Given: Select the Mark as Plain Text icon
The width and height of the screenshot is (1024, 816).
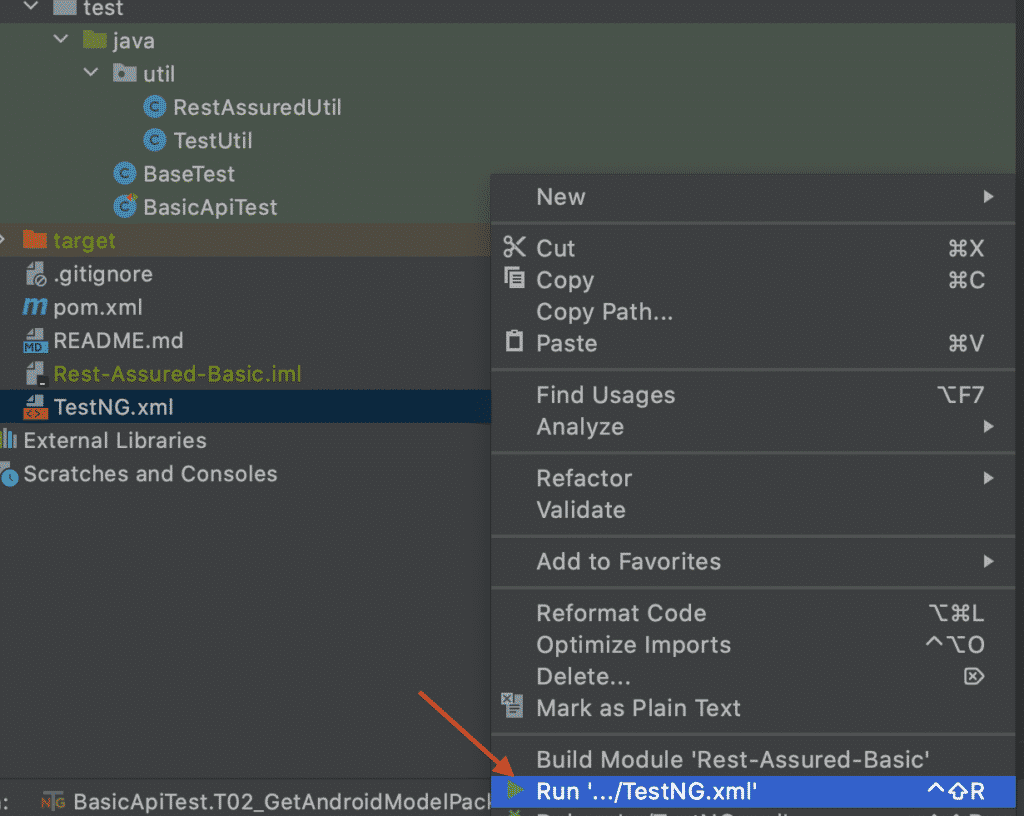Looking at the screenshot, I should pyautogui.click(x=512, y=707).
